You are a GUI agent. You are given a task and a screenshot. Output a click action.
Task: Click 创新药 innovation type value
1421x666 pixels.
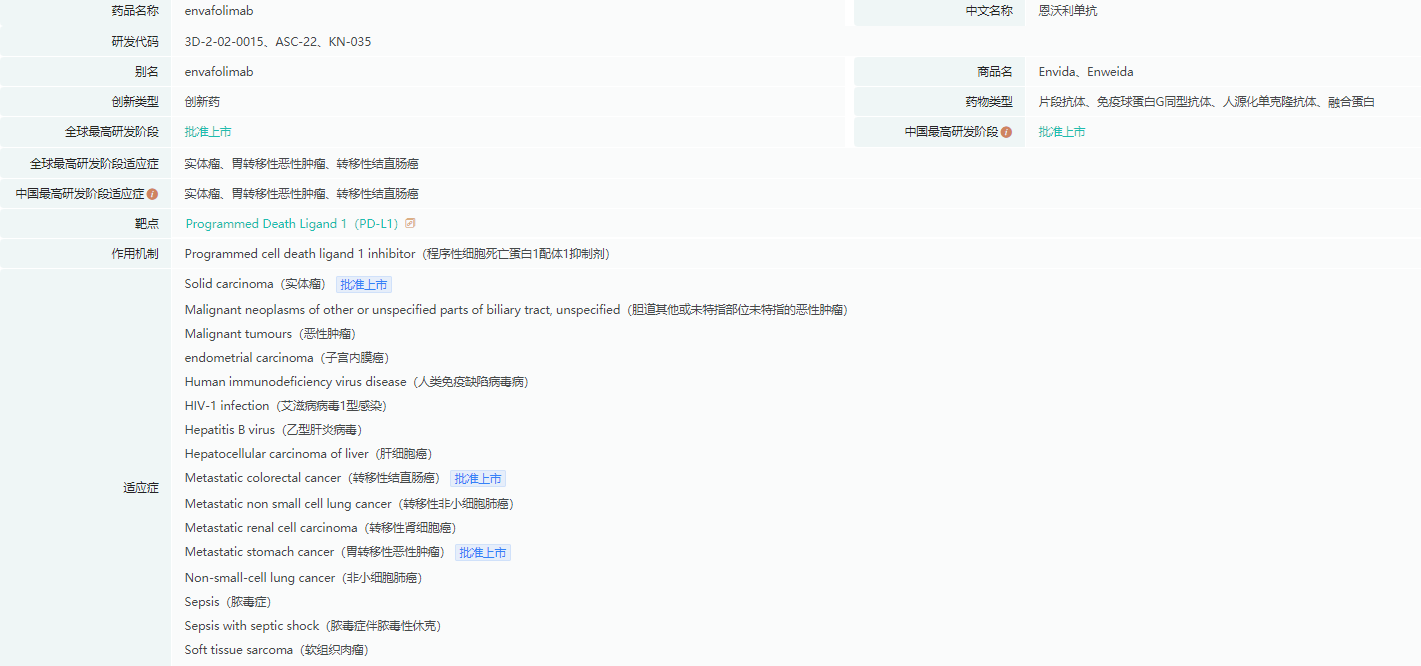[x=202, y=102]
